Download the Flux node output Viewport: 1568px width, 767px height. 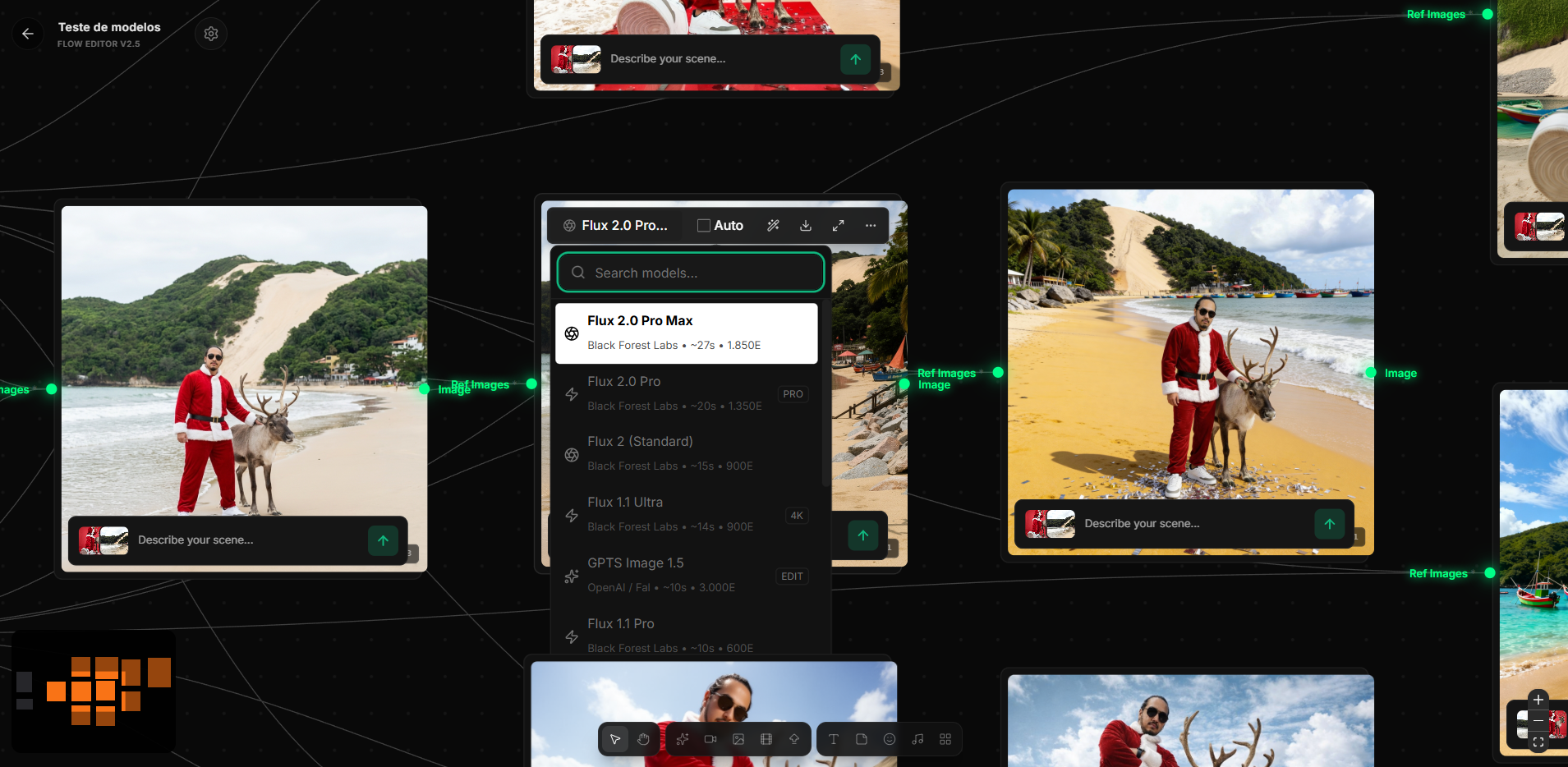click(x=806, y=225)
